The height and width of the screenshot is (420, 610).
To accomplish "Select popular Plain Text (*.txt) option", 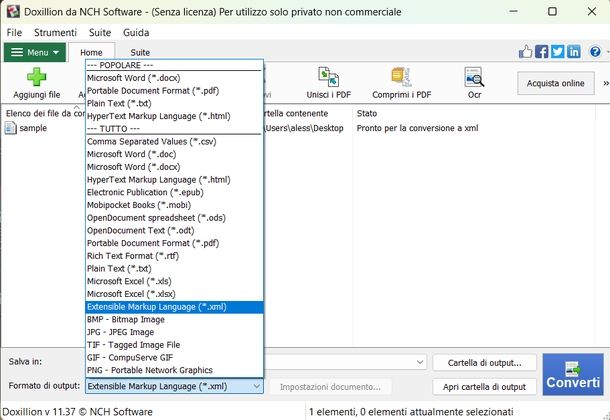I will 174,103.
